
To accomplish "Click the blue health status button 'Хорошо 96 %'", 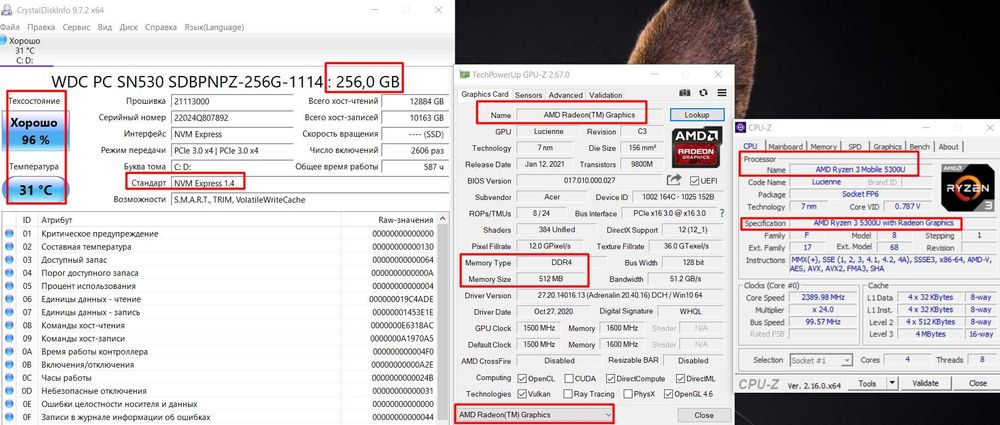I will 34,130.
